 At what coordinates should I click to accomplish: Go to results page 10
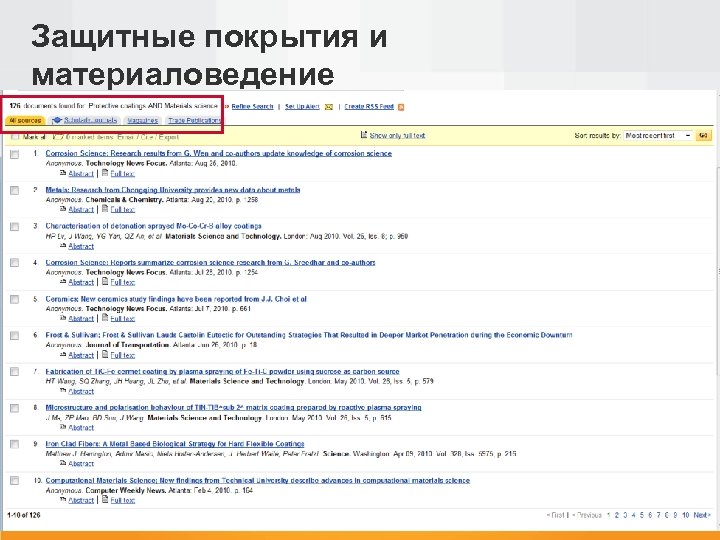(x=686, y=515)
